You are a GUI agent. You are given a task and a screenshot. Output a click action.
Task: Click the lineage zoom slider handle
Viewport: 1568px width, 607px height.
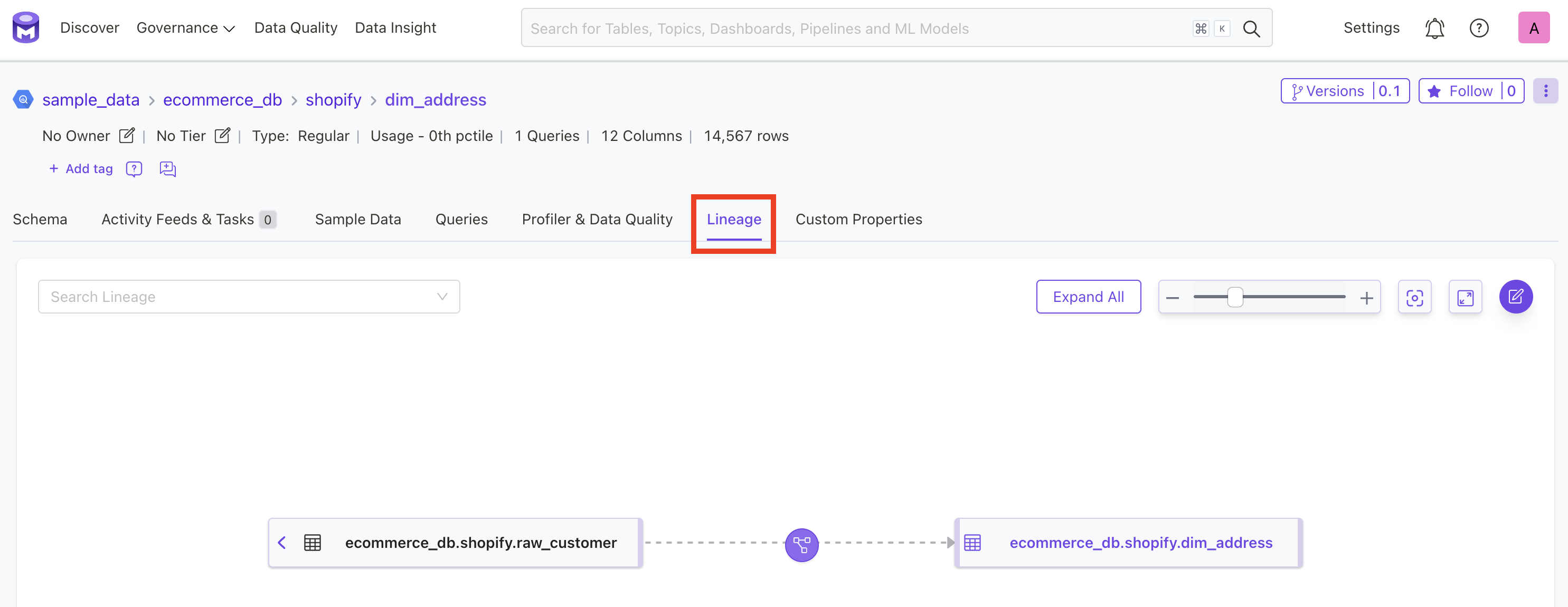(x=1234, y=297)
